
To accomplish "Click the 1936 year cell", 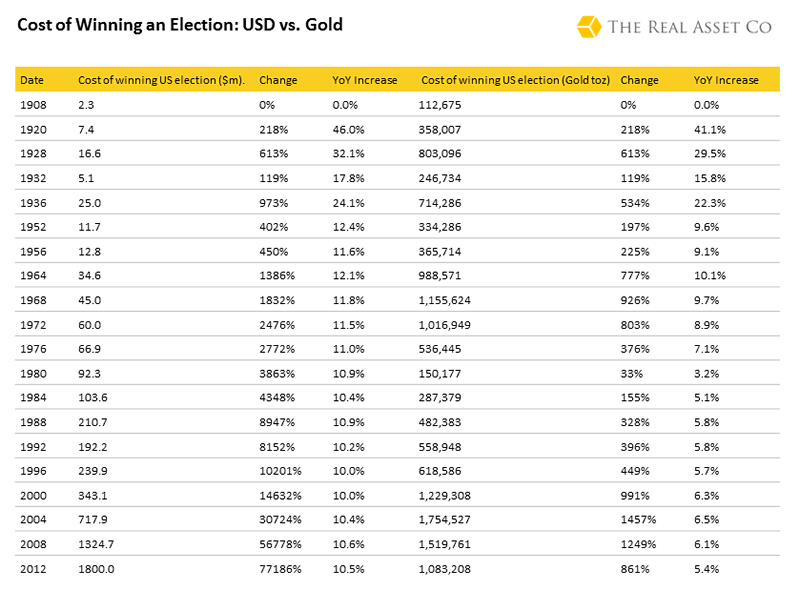I will (32, 201).
